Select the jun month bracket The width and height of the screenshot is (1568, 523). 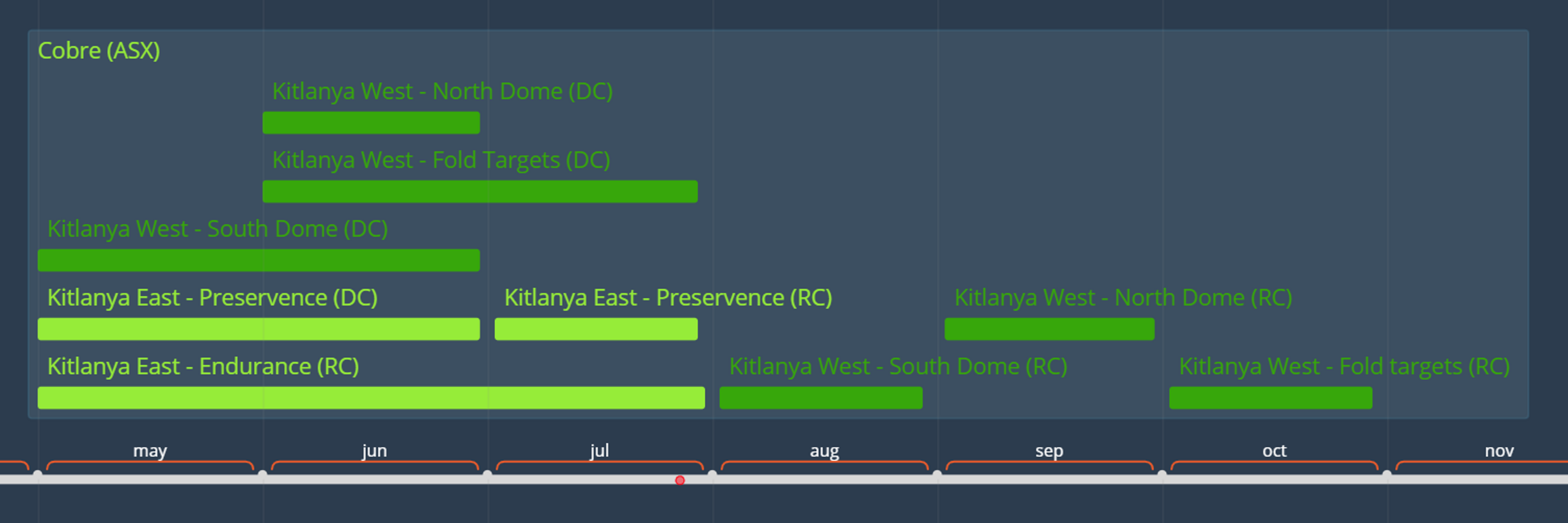point(374,466)
